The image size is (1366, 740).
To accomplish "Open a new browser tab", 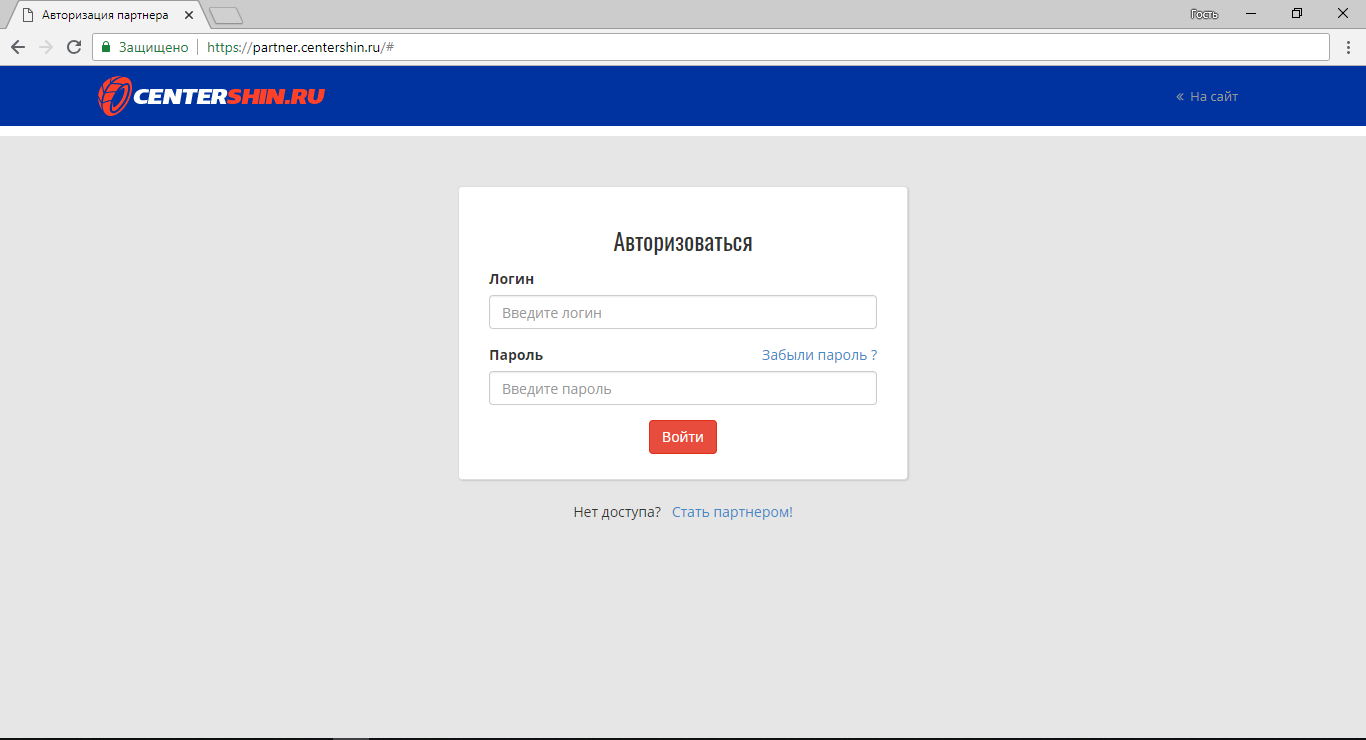I will tap(226, 15).
